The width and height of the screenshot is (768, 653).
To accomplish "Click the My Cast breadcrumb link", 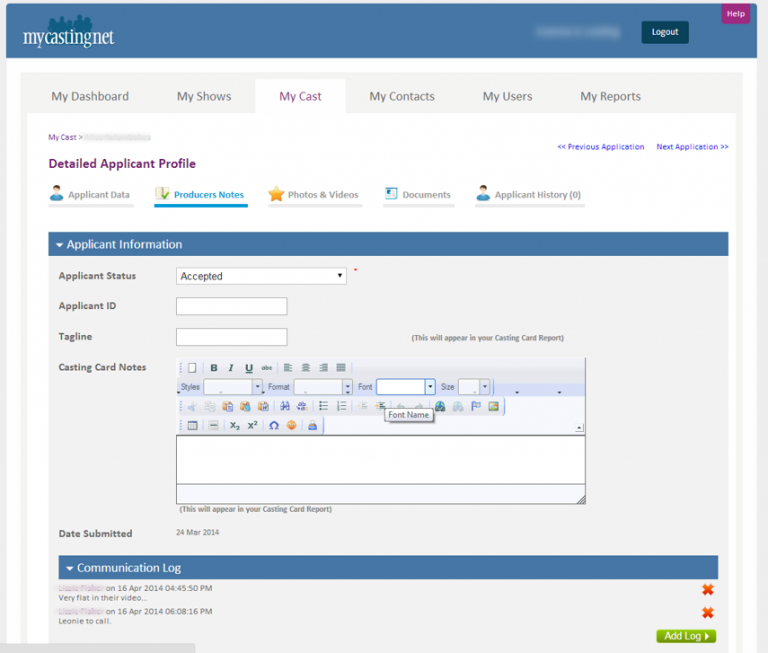I will [62, 137].
